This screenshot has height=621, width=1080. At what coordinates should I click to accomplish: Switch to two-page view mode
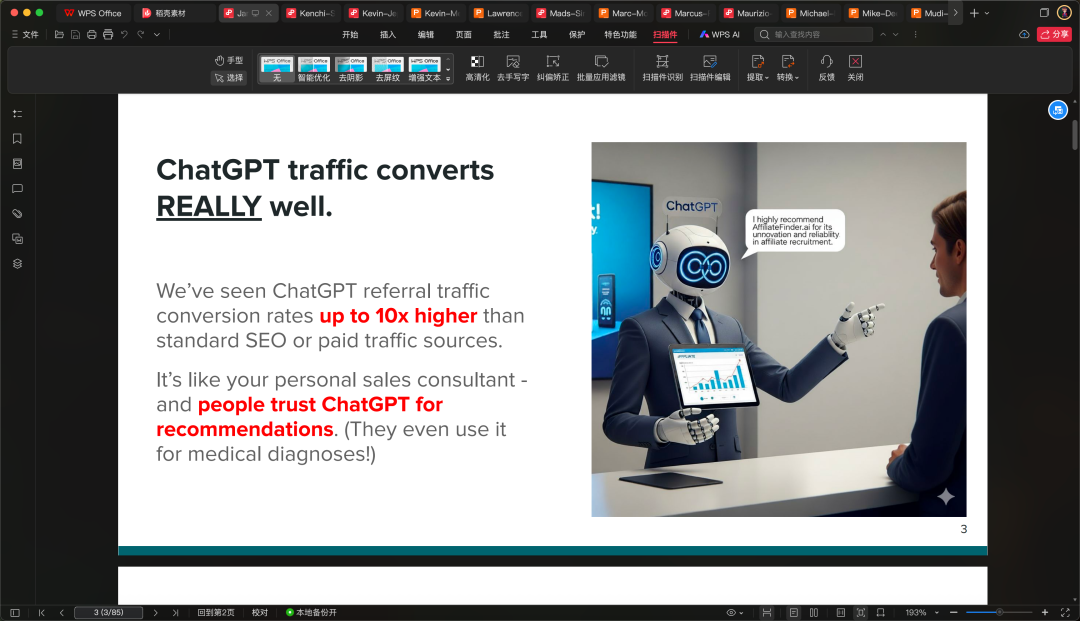[x=813, y=612]
